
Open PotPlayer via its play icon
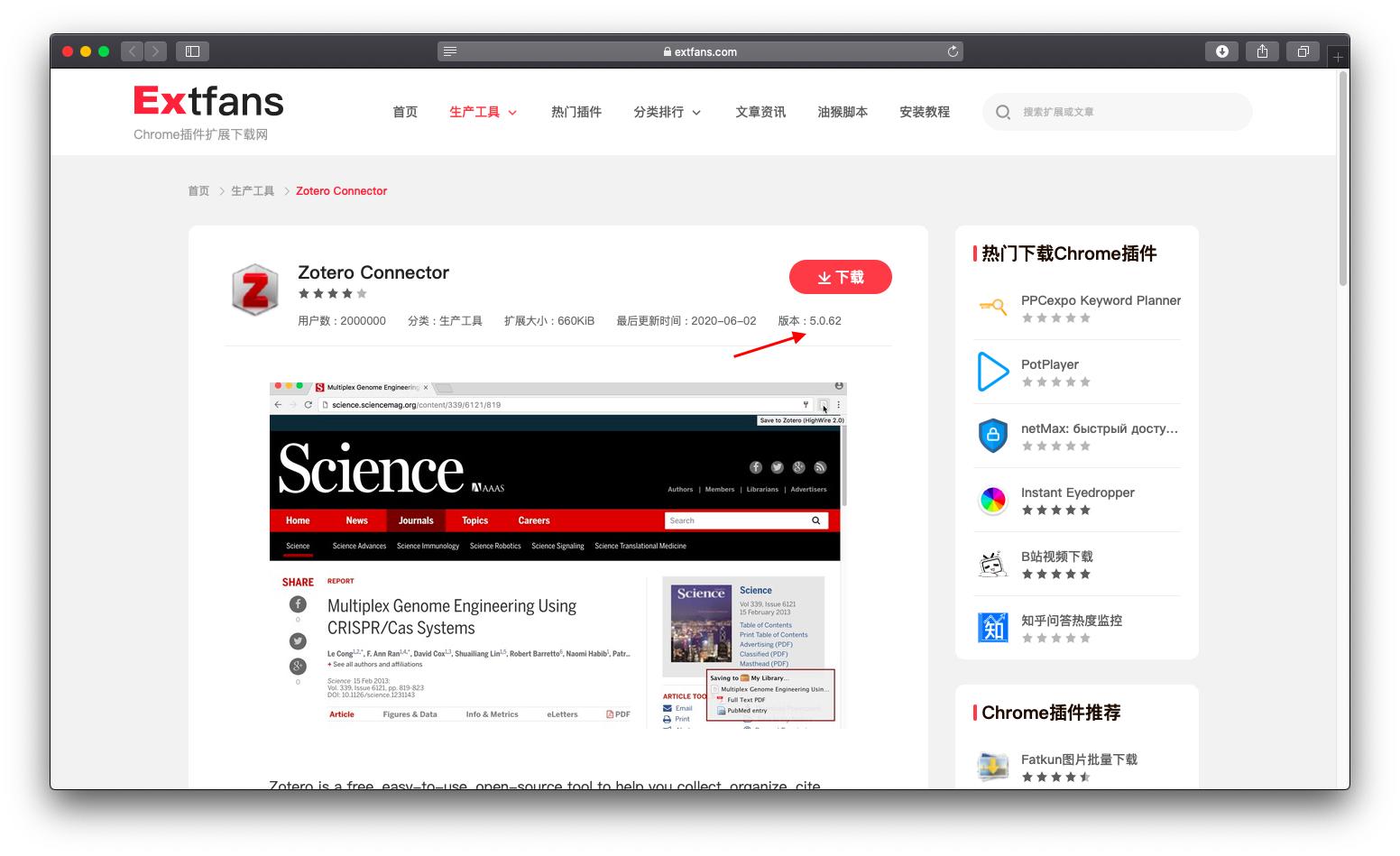(993, 371)
